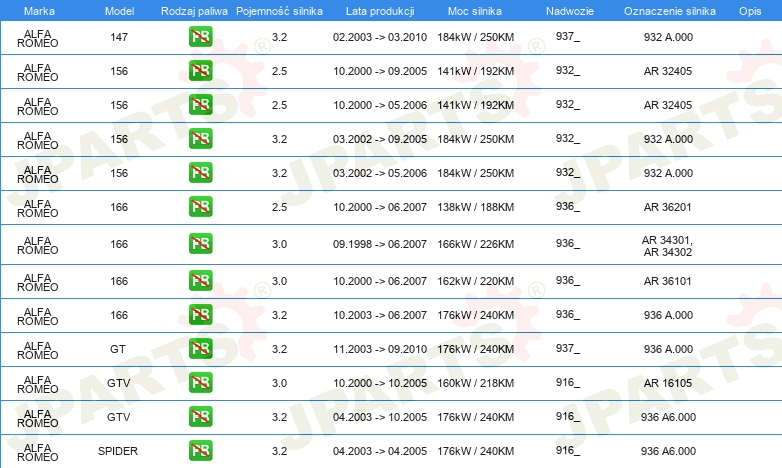
Task: Select engine code 'AR 36201'
Action: tap(668, 207)
